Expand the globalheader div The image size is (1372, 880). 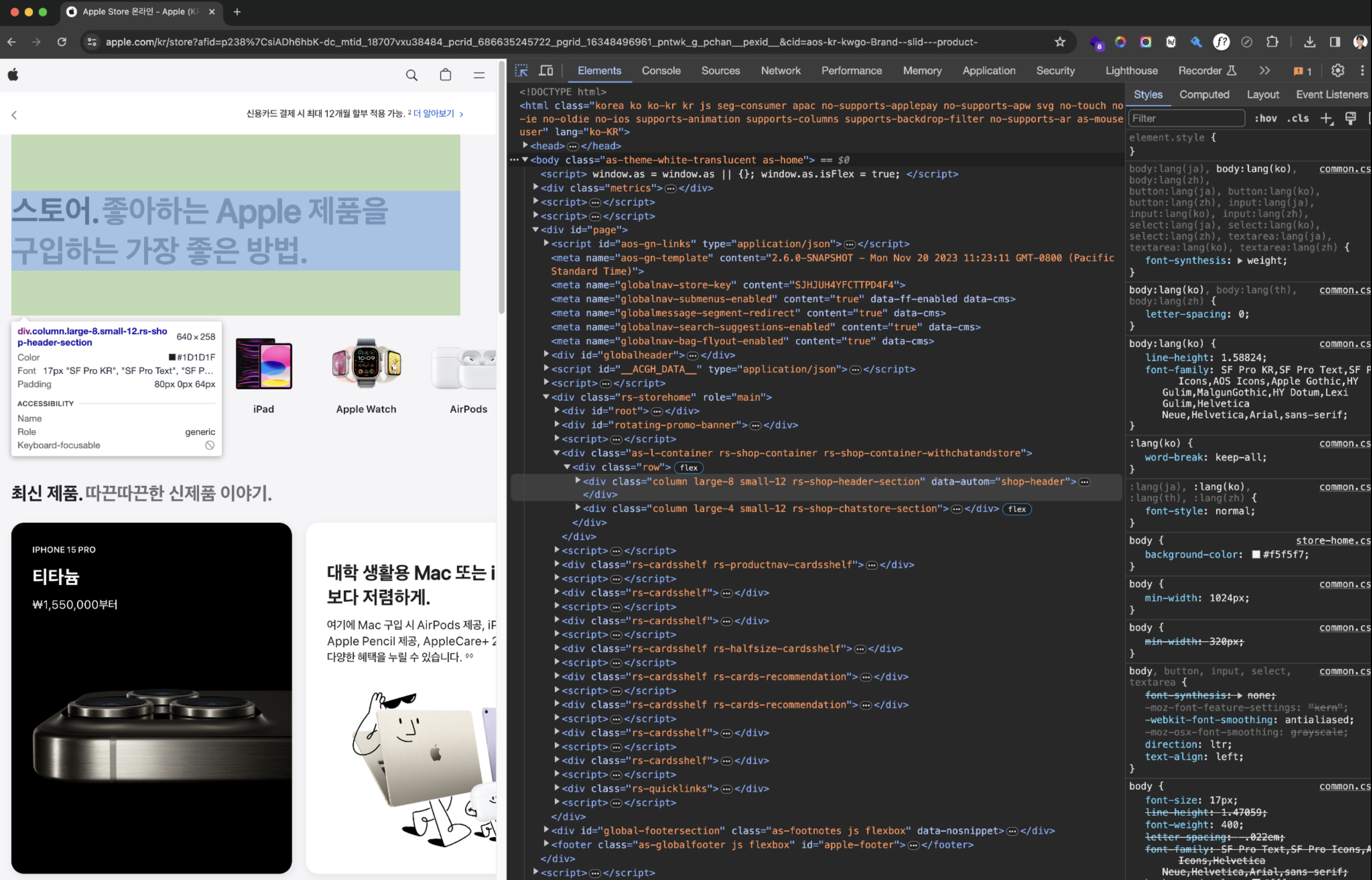tap(546, 354)
